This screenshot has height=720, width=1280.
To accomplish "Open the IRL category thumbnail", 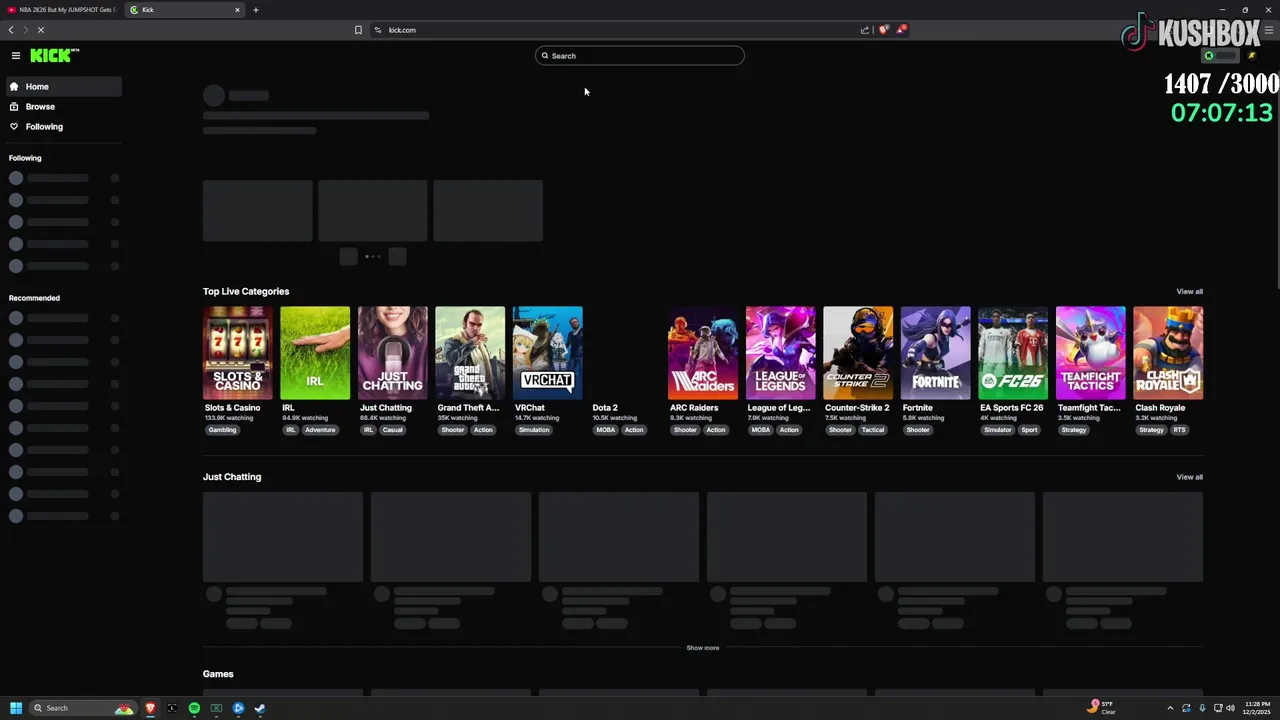I will pos(315,353).
